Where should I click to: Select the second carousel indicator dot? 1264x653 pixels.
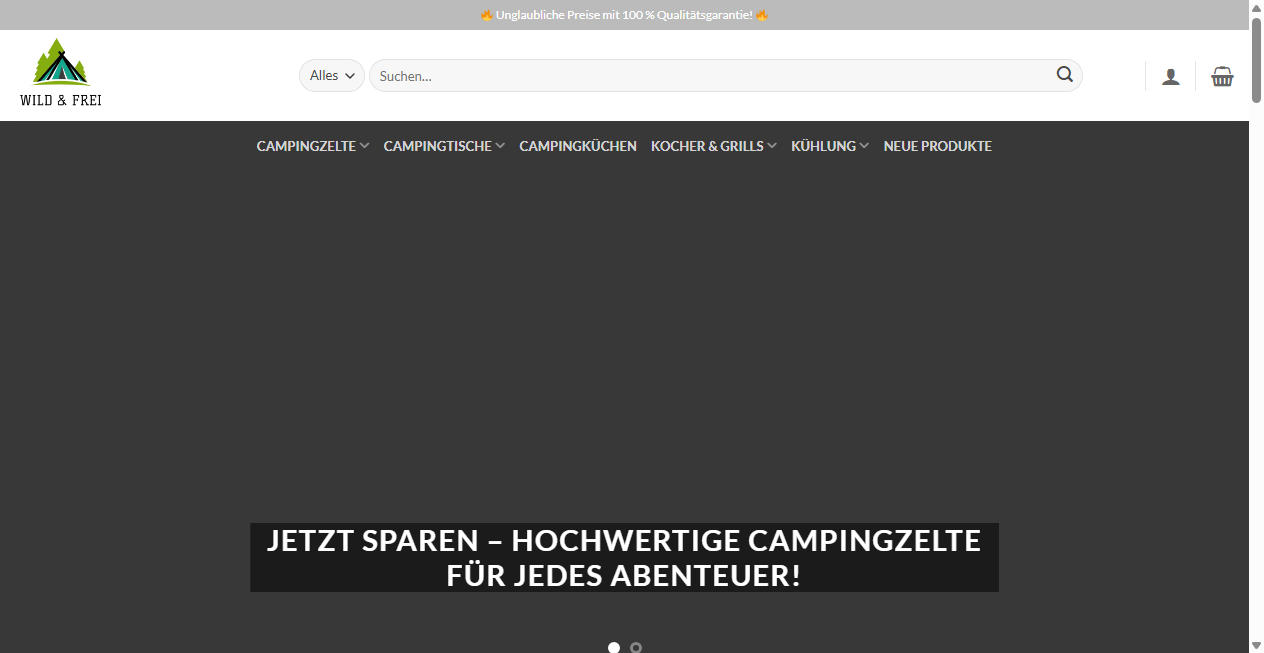(636, 648)
